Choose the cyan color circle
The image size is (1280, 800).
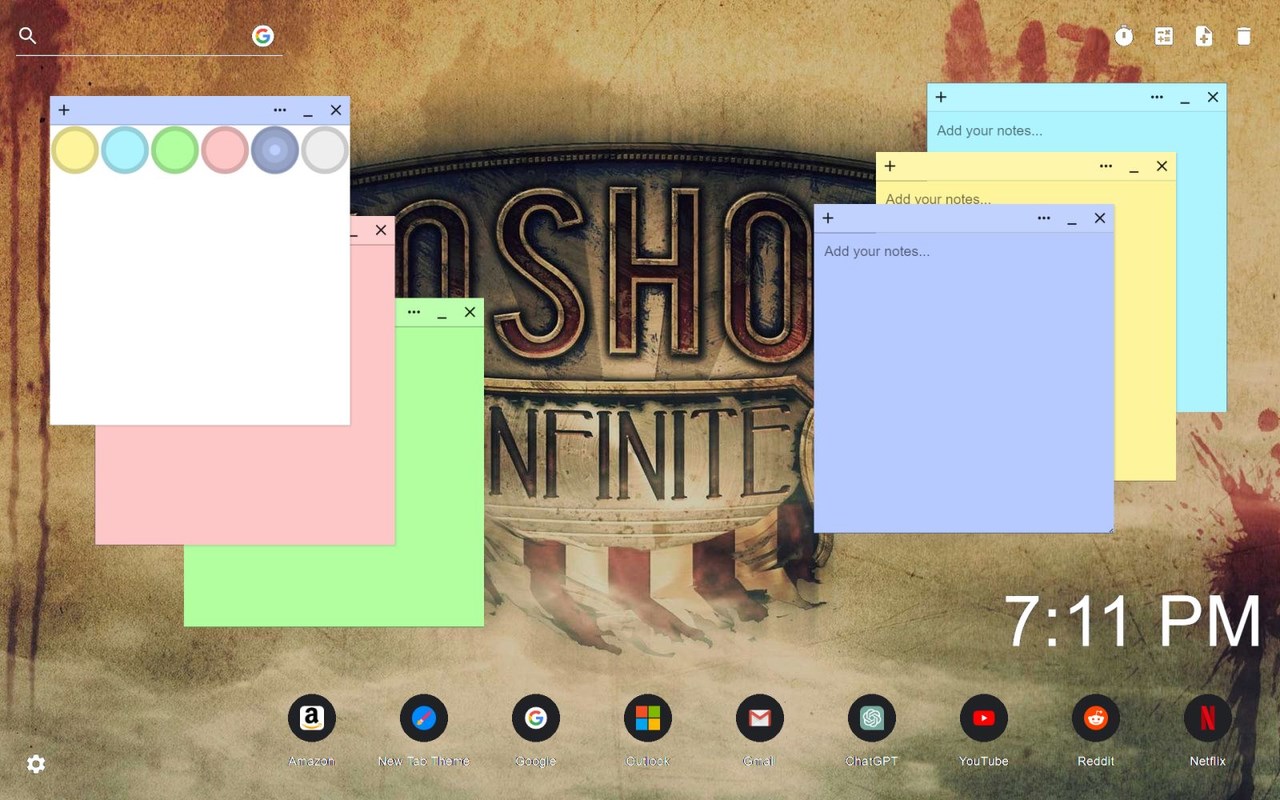125,150
